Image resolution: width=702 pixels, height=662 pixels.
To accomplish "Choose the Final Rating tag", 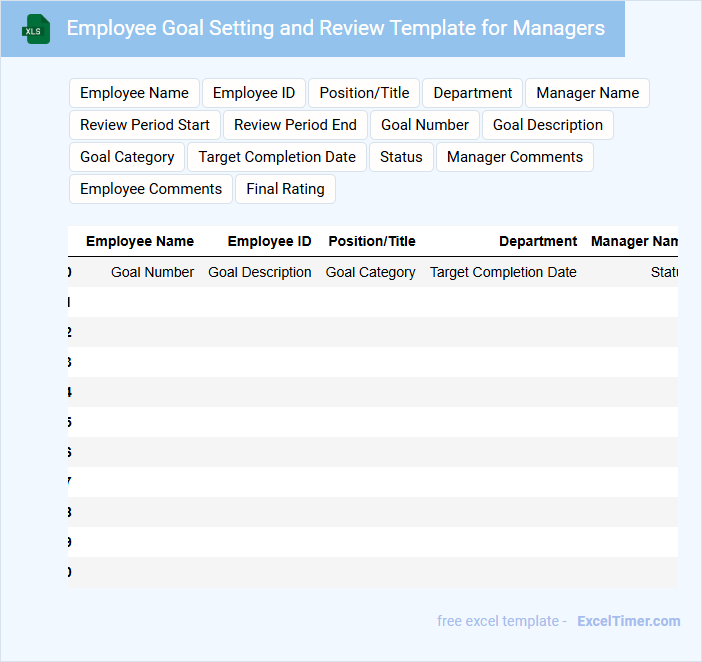I will pyautogui.click(x=285, y=189).
